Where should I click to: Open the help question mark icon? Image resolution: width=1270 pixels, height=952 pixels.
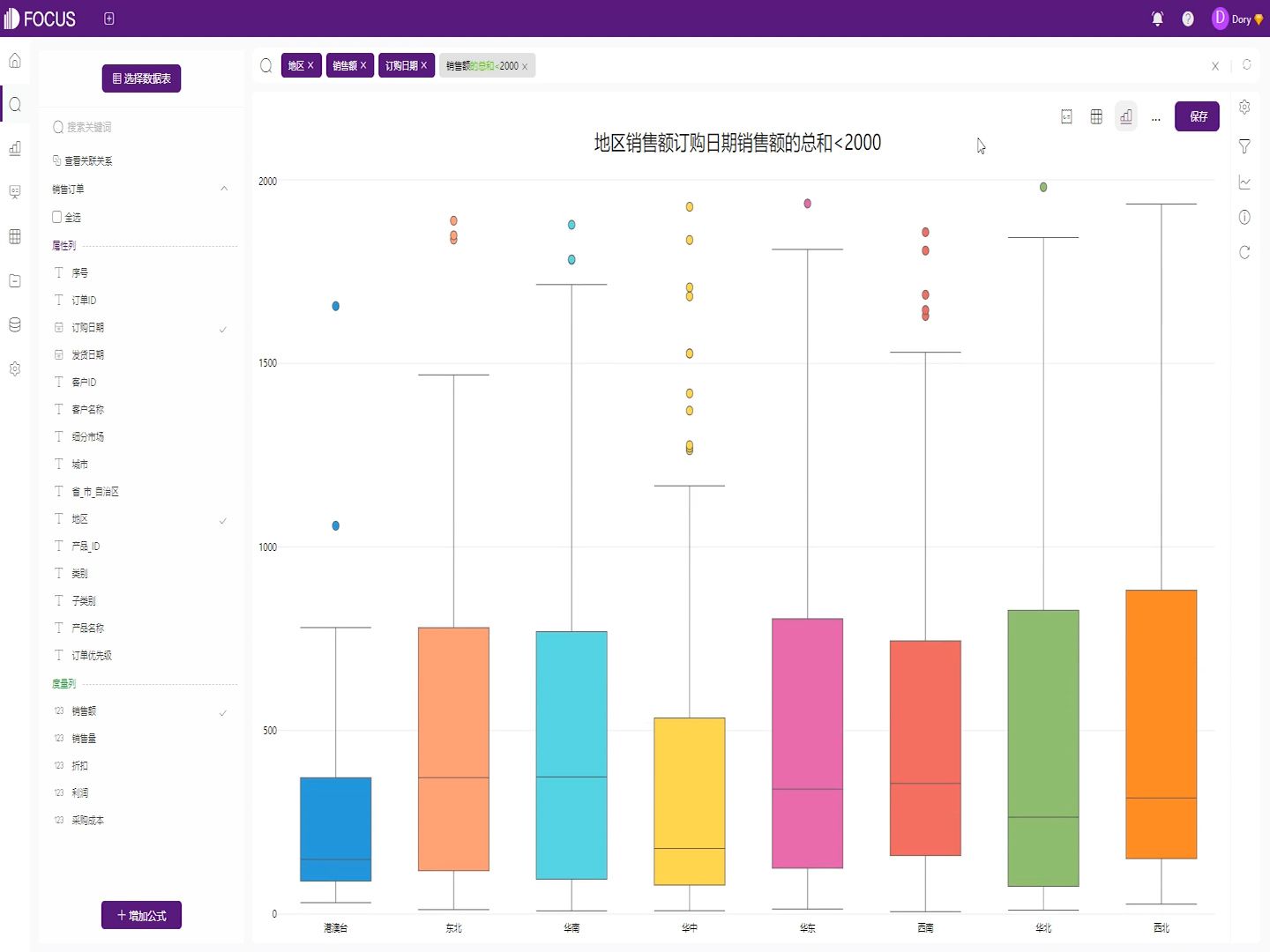tap(1188, 19)
